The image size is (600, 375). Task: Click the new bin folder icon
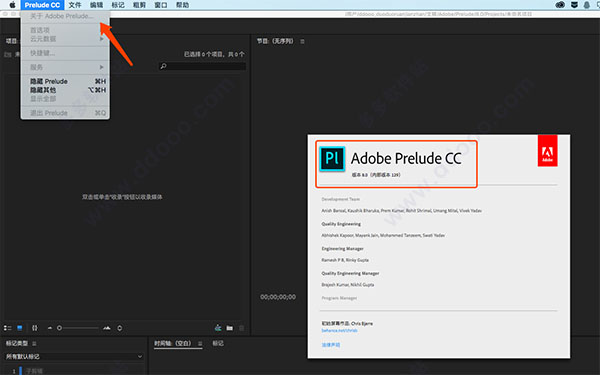230,328
